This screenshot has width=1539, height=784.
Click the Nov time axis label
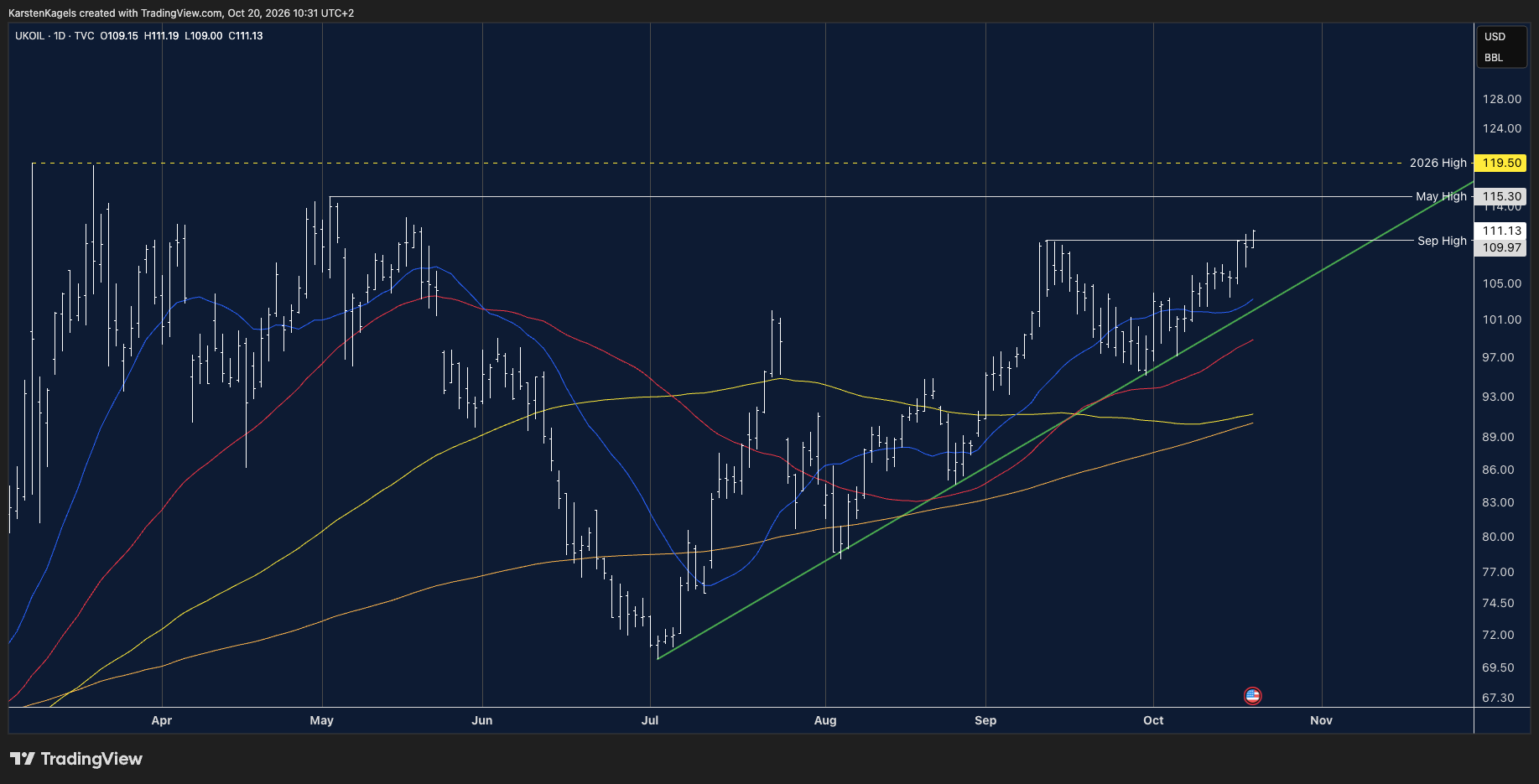click(x=1321, y=720)
